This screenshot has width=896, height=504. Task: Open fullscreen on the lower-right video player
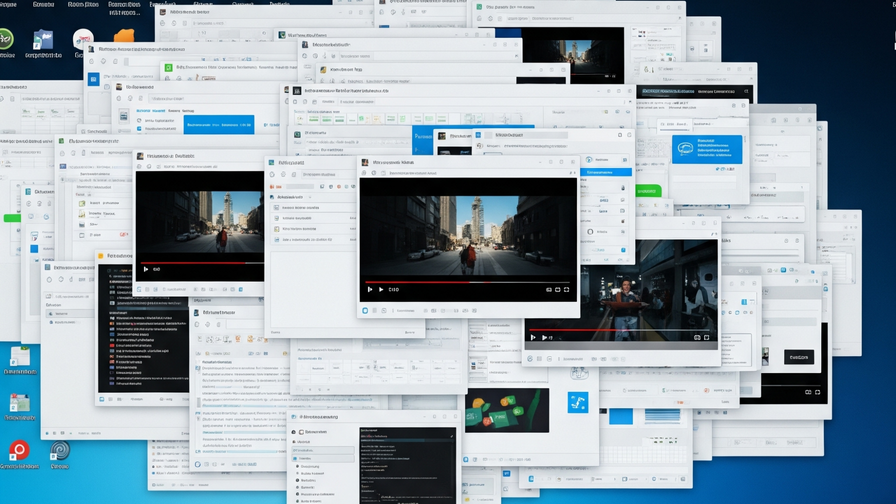[707, 337]
